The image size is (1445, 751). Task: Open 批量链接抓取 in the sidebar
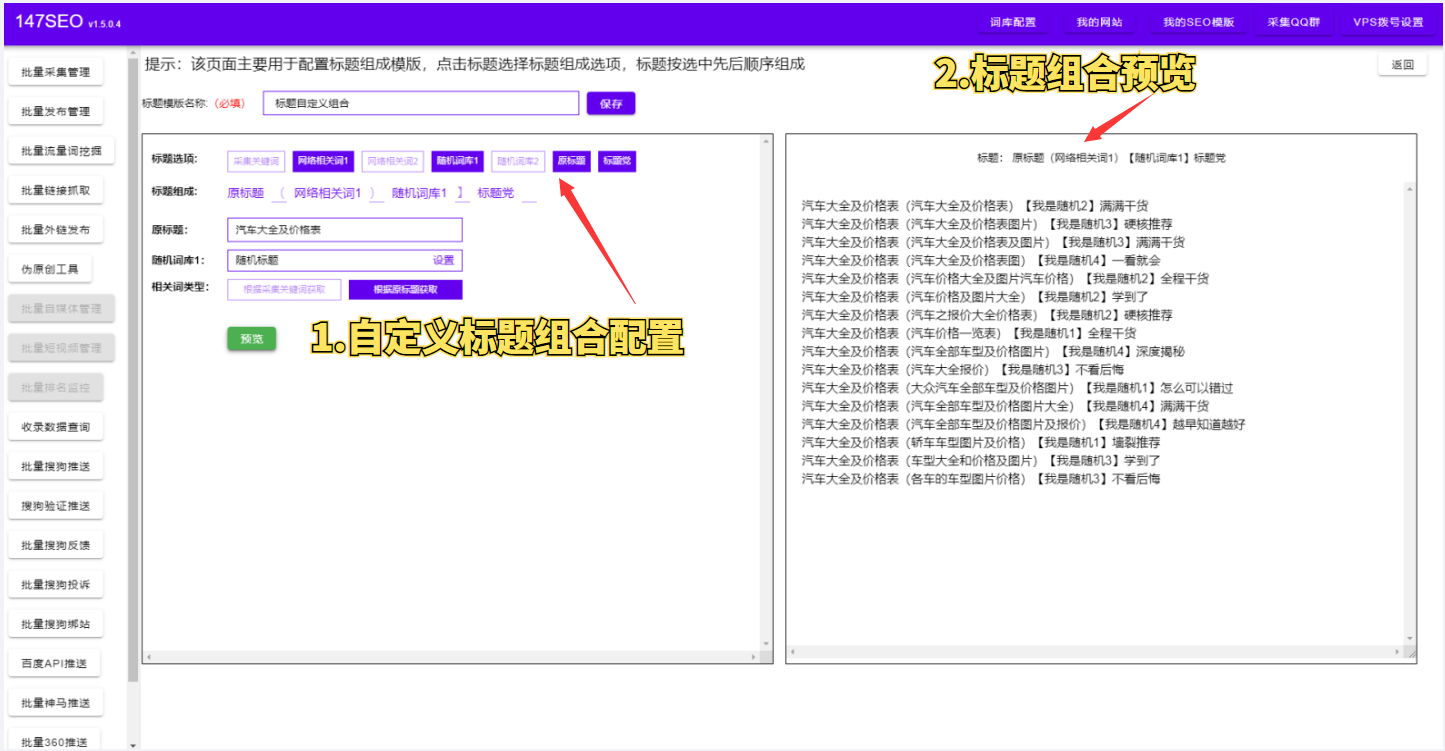55,191
